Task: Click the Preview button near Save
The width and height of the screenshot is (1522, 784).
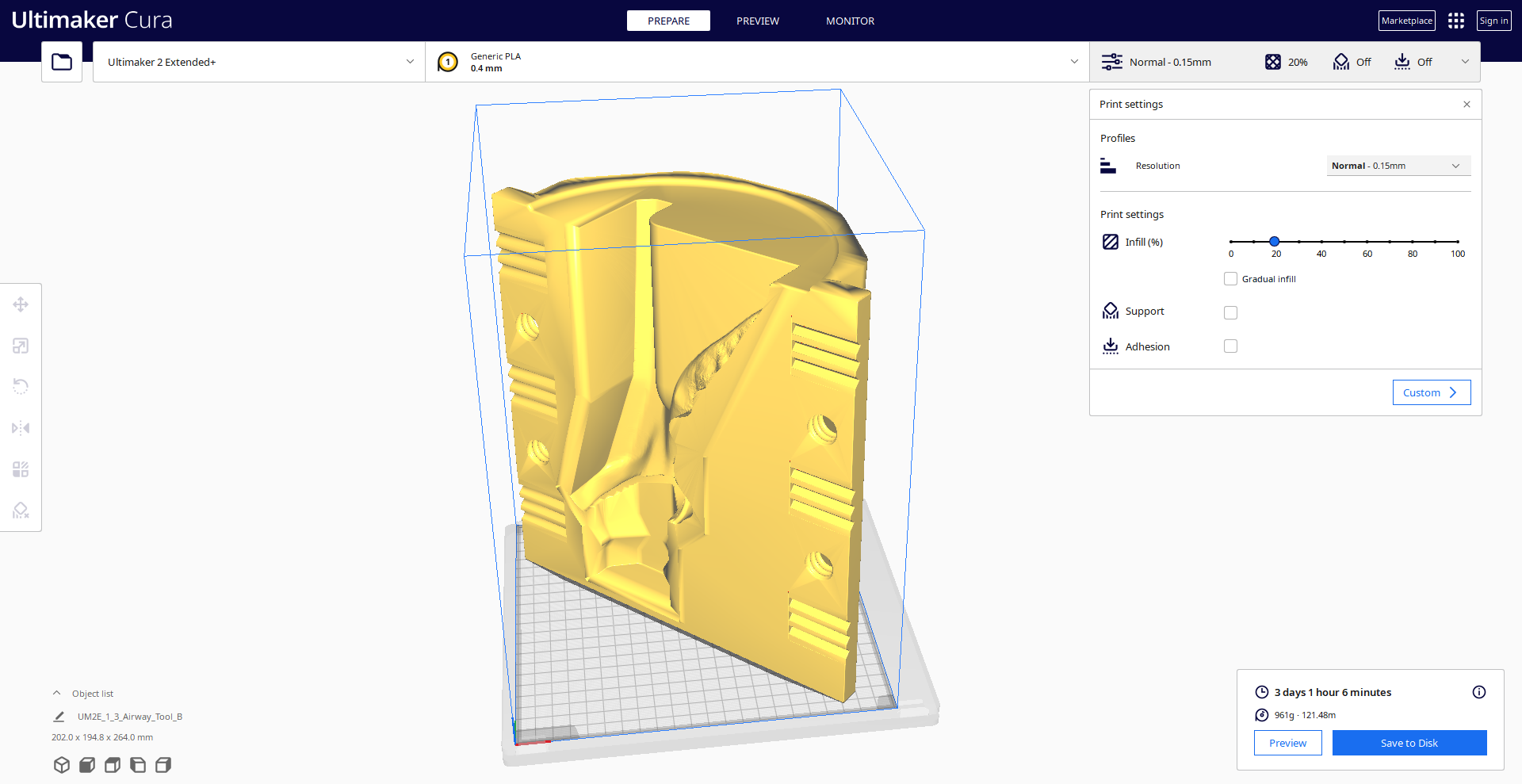Action: tap(1287, 743)
